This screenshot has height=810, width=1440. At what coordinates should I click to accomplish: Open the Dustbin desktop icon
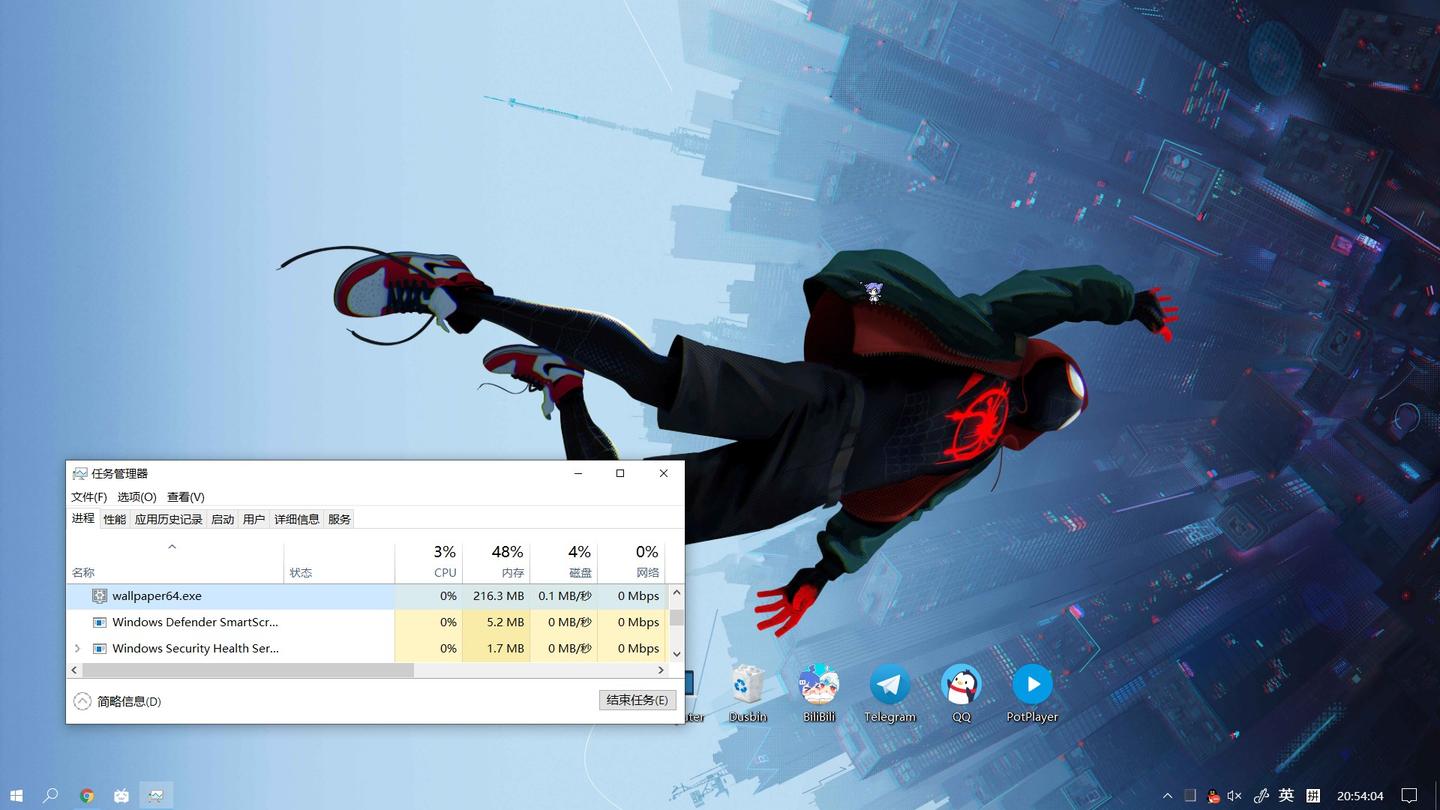[x=748, y=692]
